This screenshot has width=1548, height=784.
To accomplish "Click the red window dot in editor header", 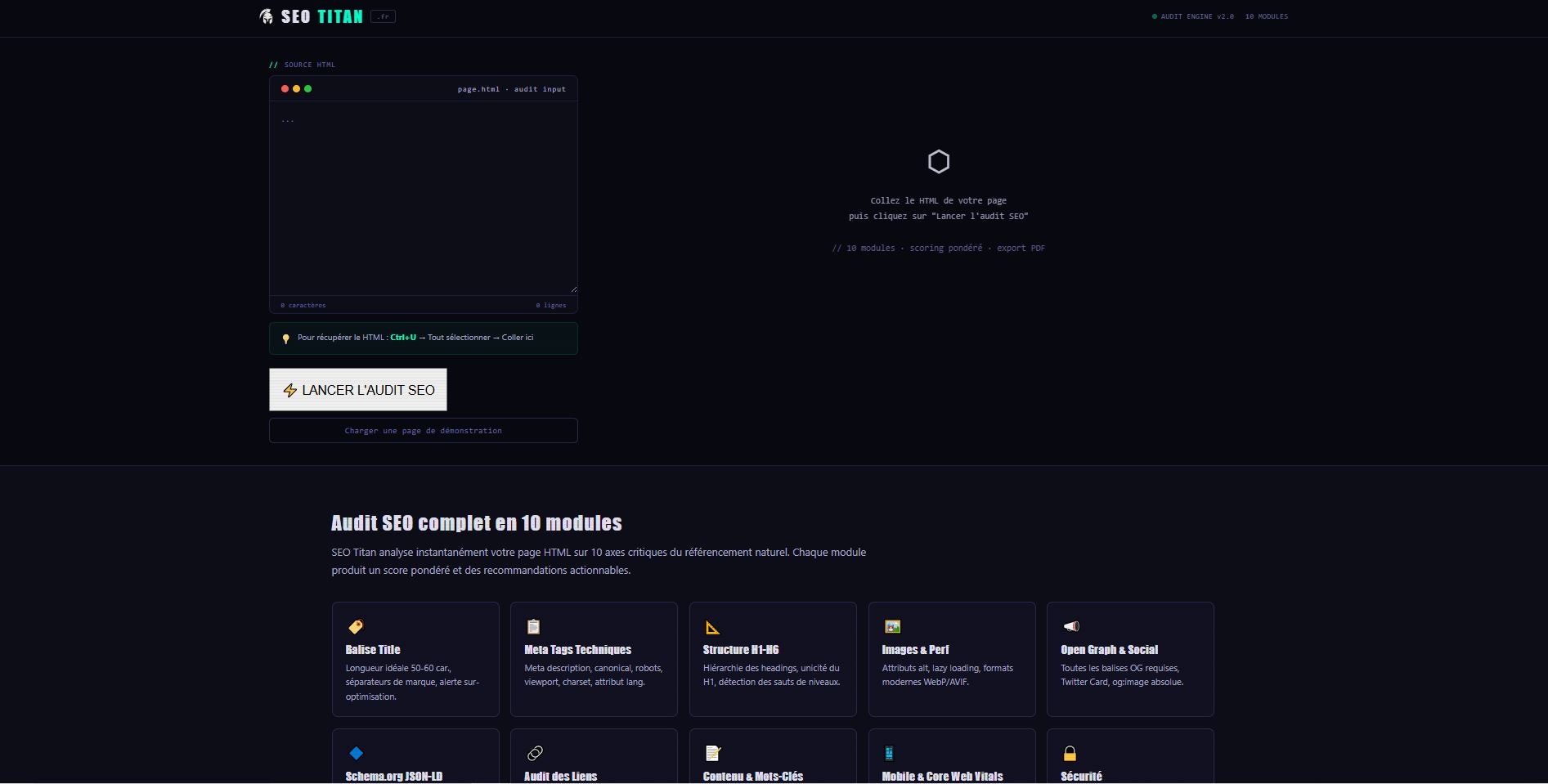I will coord(285,88).
